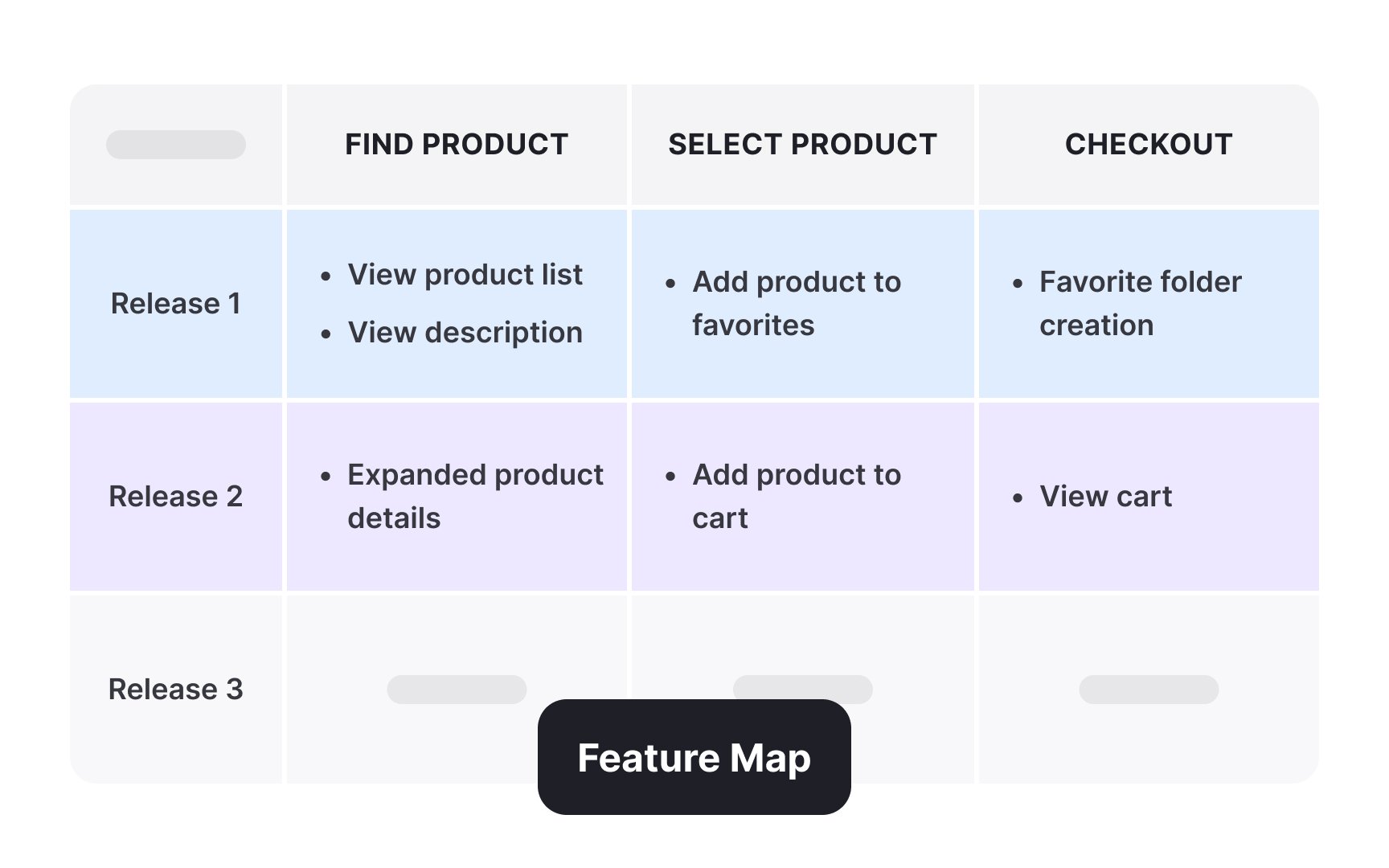Viewport: 1389px width, 868px height.
Task: Open Expanded product details item
Action: click(x=475, y=497)
